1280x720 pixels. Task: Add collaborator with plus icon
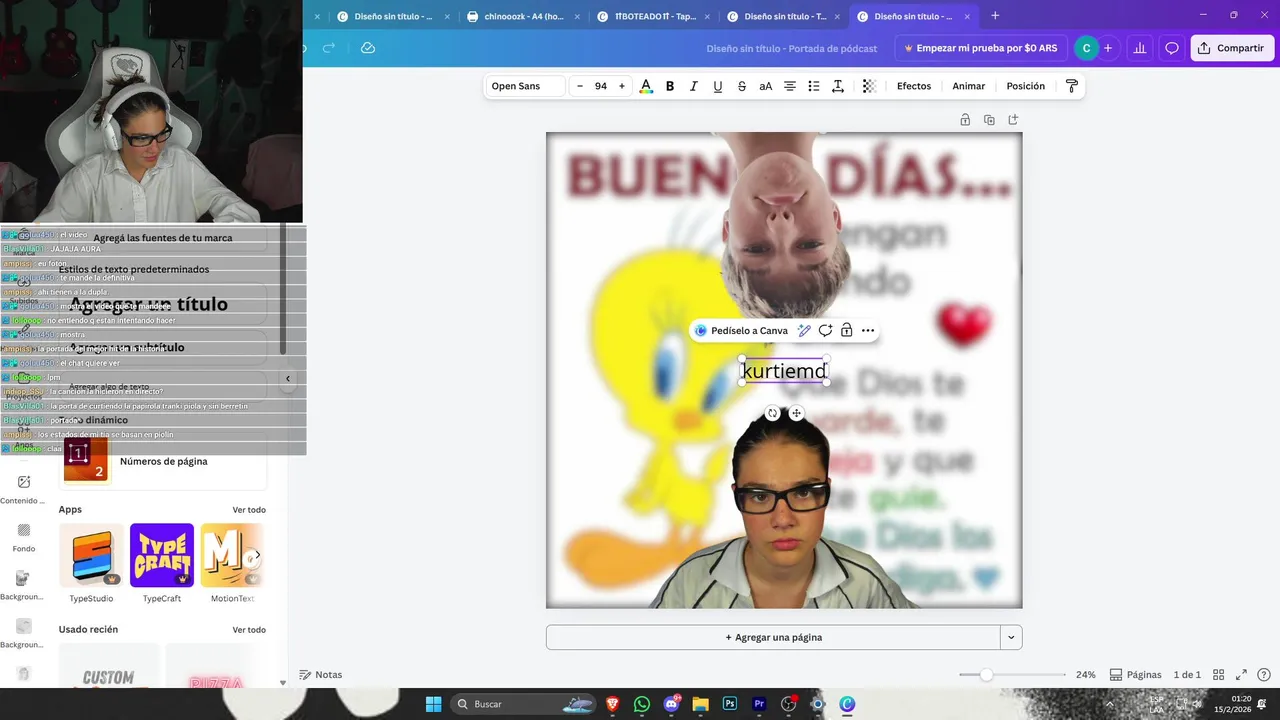[x=1108, y=48]
